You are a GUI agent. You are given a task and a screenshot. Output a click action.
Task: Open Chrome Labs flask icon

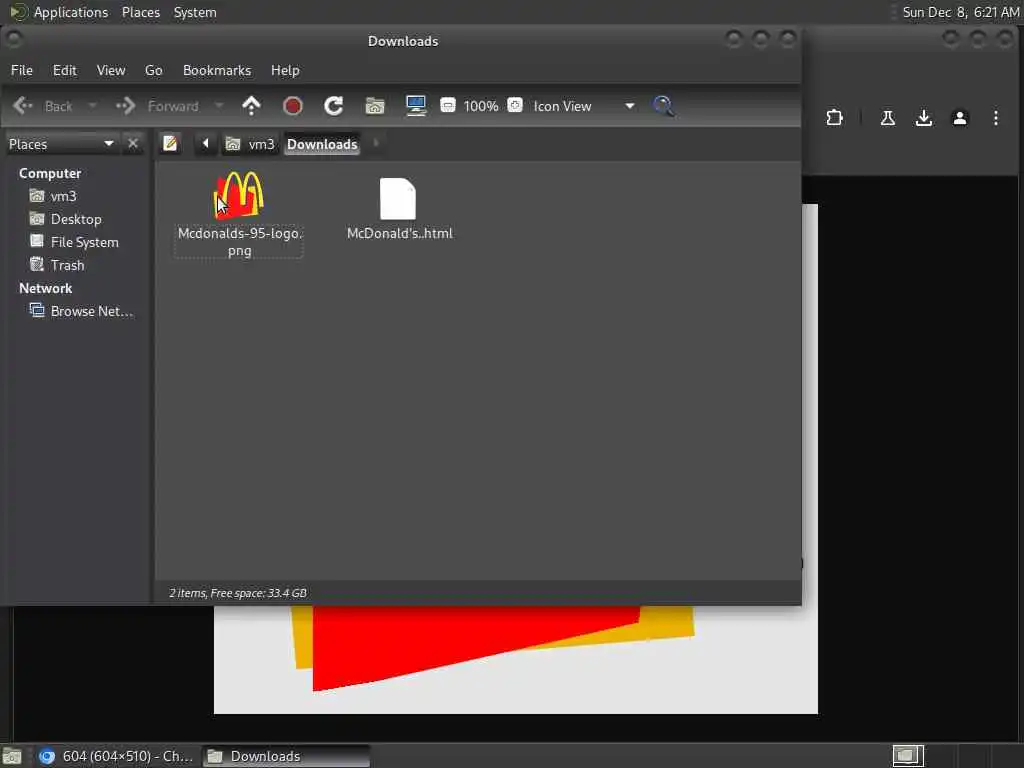[888, 118]
